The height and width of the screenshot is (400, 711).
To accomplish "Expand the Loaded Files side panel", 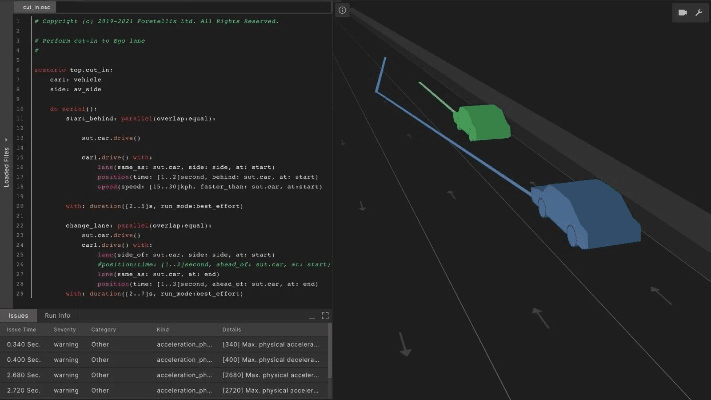I will point(6,160).
